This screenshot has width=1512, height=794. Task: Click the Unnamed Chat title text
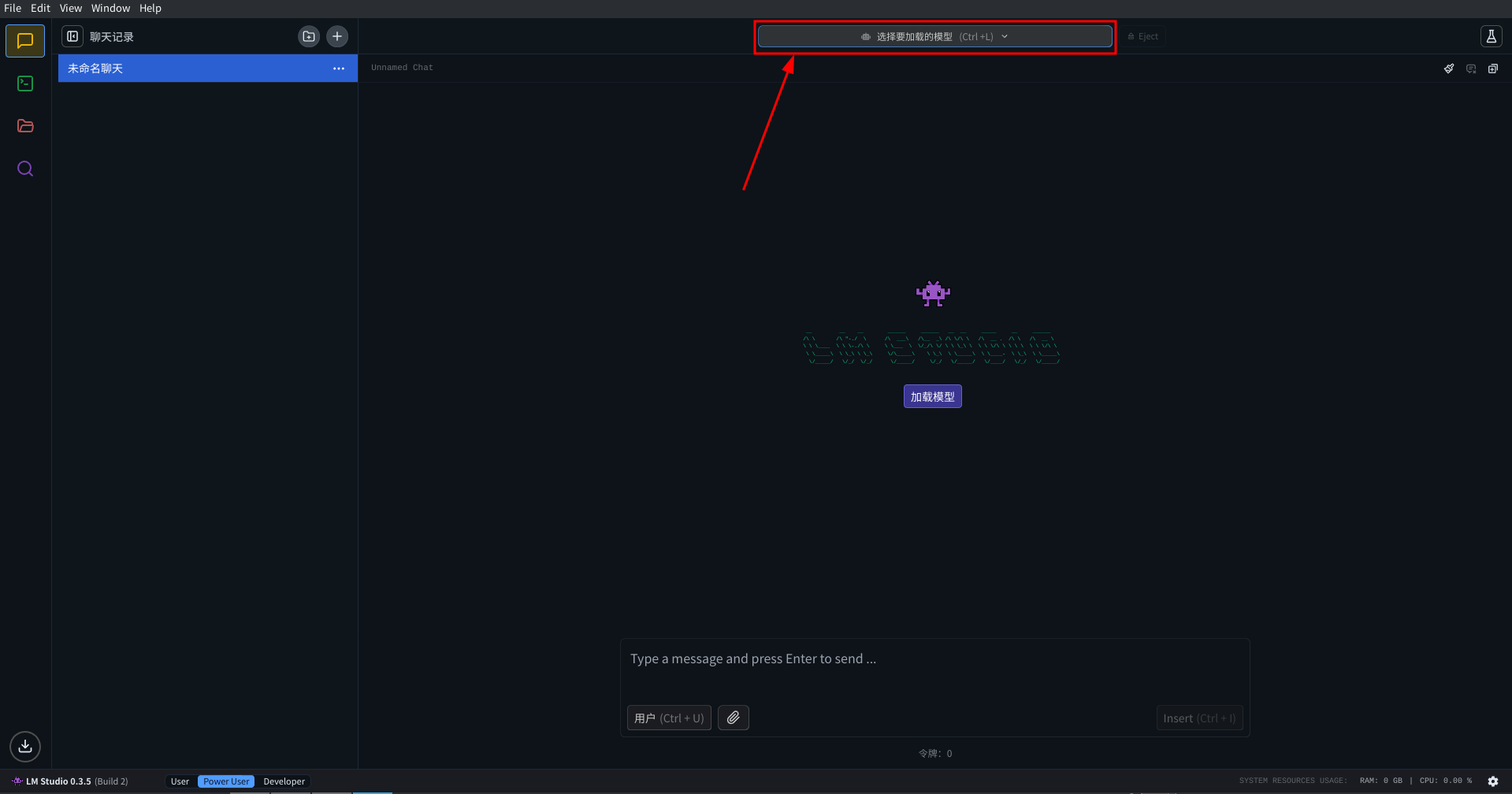402,68
